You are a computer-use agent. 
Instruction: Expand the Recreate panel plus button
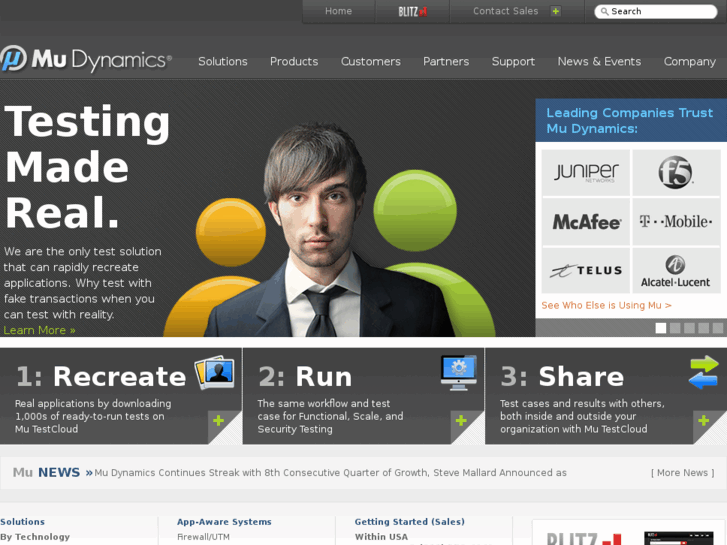click(218, 421)
